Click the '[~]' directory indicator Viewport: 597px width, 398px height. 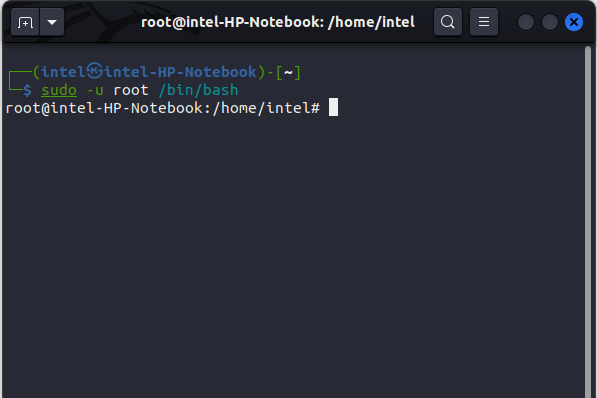point(288,72)
